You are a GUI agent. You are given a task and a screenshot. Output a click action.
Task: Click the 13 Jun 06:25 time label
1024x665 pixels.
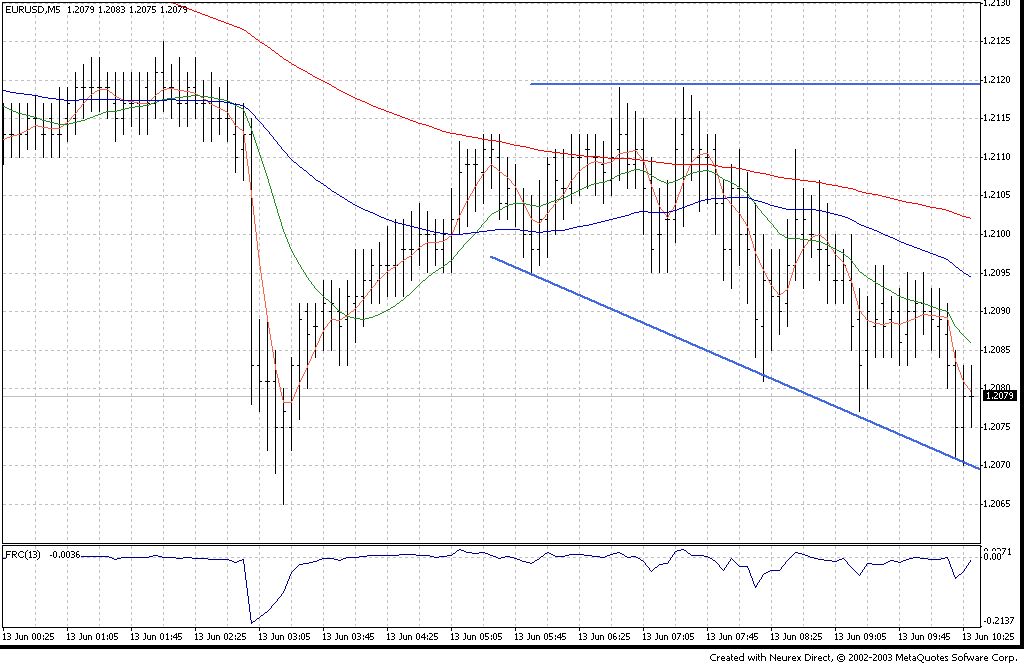[x=605, y=636]
